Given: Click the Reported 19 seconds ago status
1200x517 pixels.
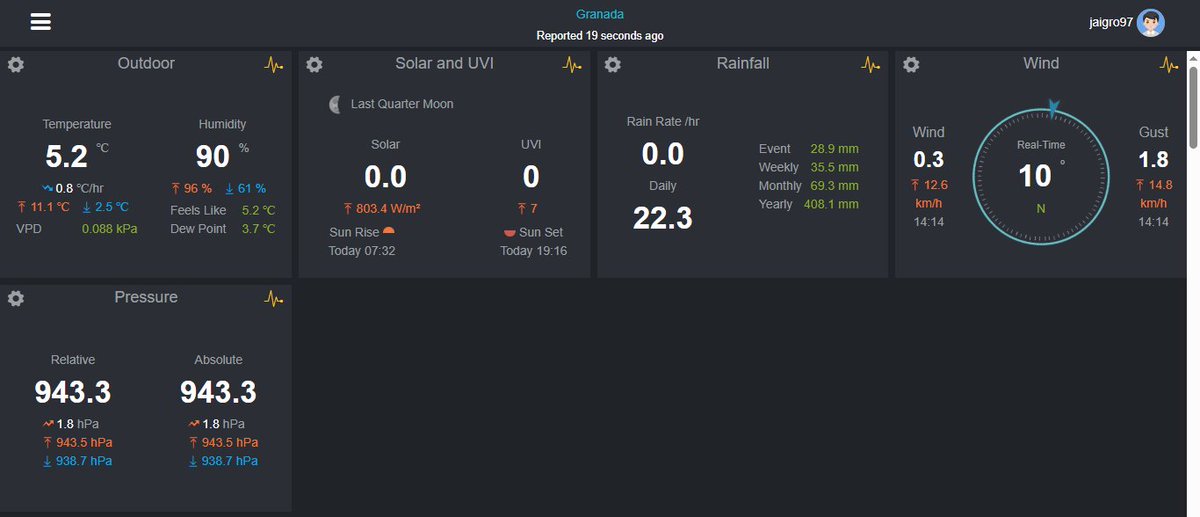Looking at the screenshot, I should coord(600,36).
